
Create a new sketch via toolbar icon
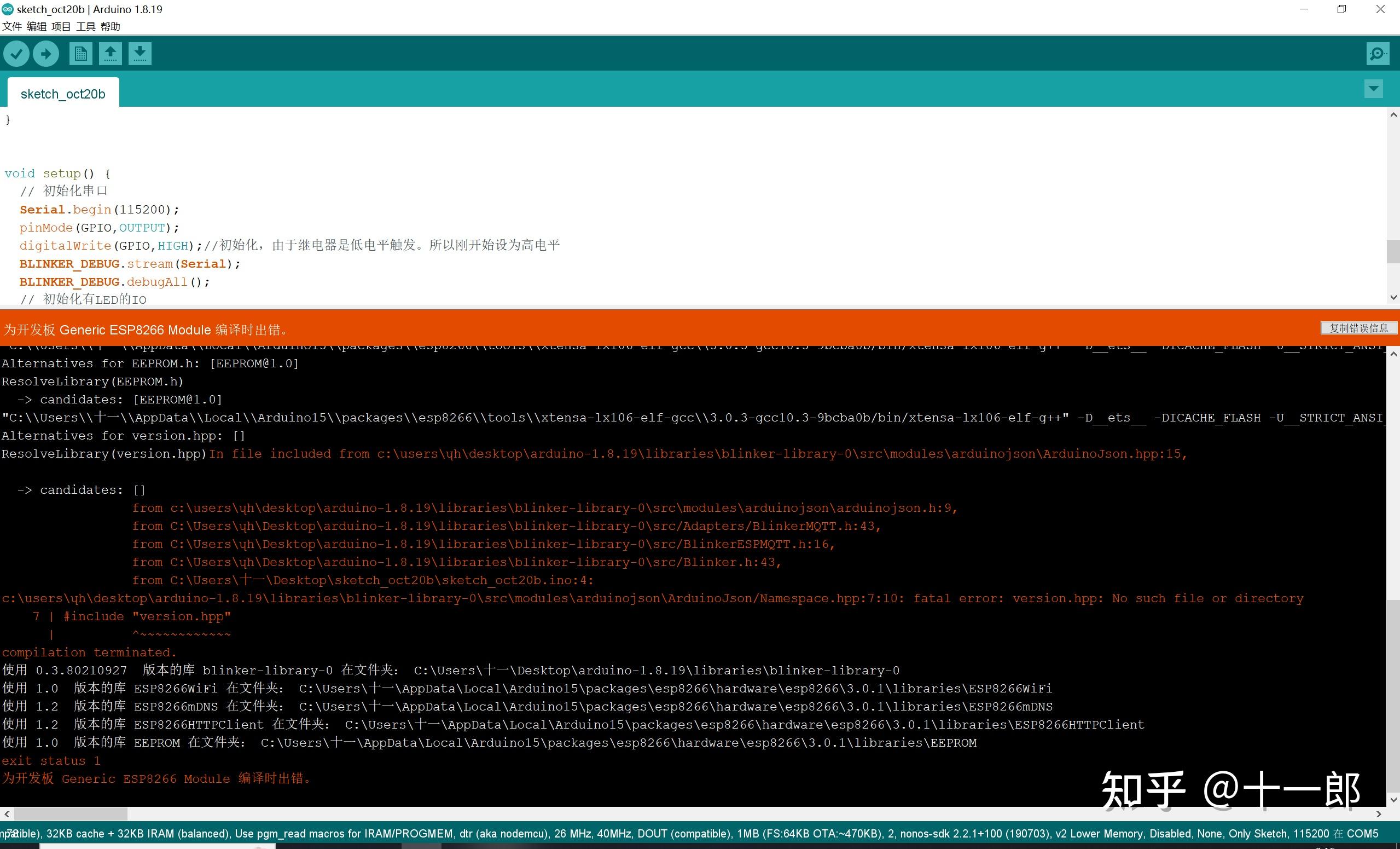tap(80, 54)
